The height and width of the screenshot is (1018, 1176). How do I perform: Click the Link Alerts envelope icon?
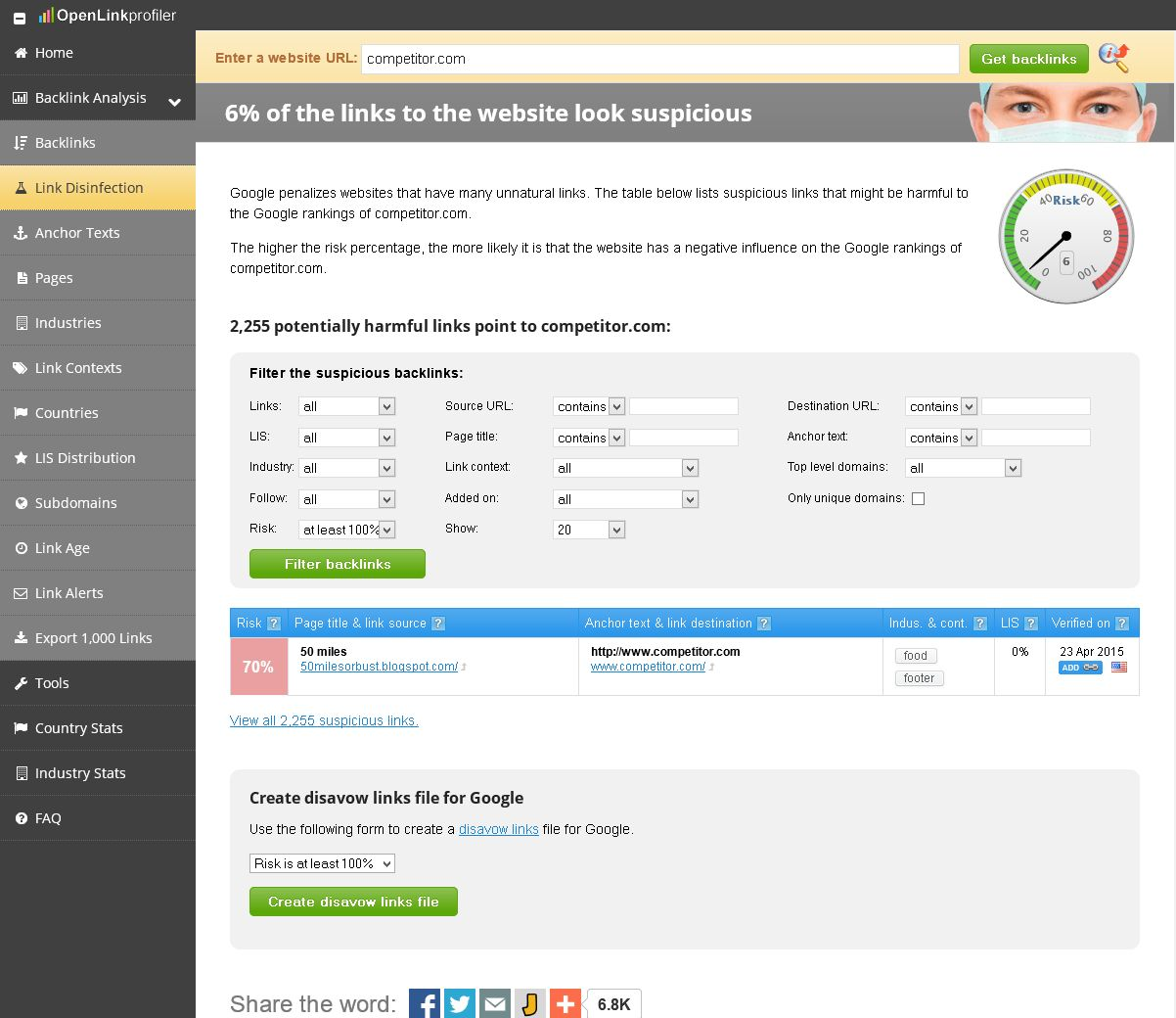pos(21,593)
